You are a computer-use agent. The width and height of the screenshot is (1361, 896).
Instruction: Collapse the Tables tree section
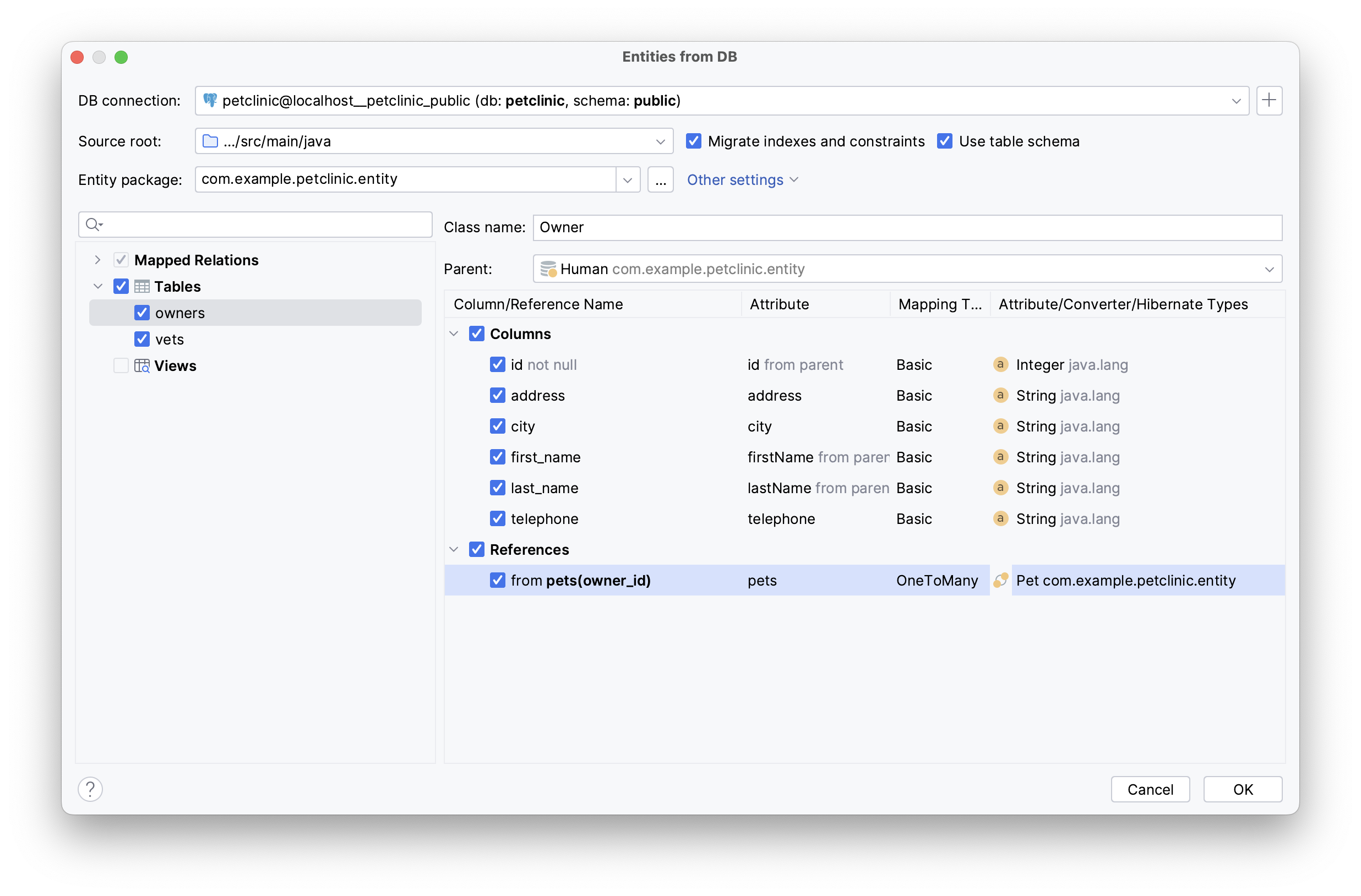pyautogui.click(x=97, y=285)
